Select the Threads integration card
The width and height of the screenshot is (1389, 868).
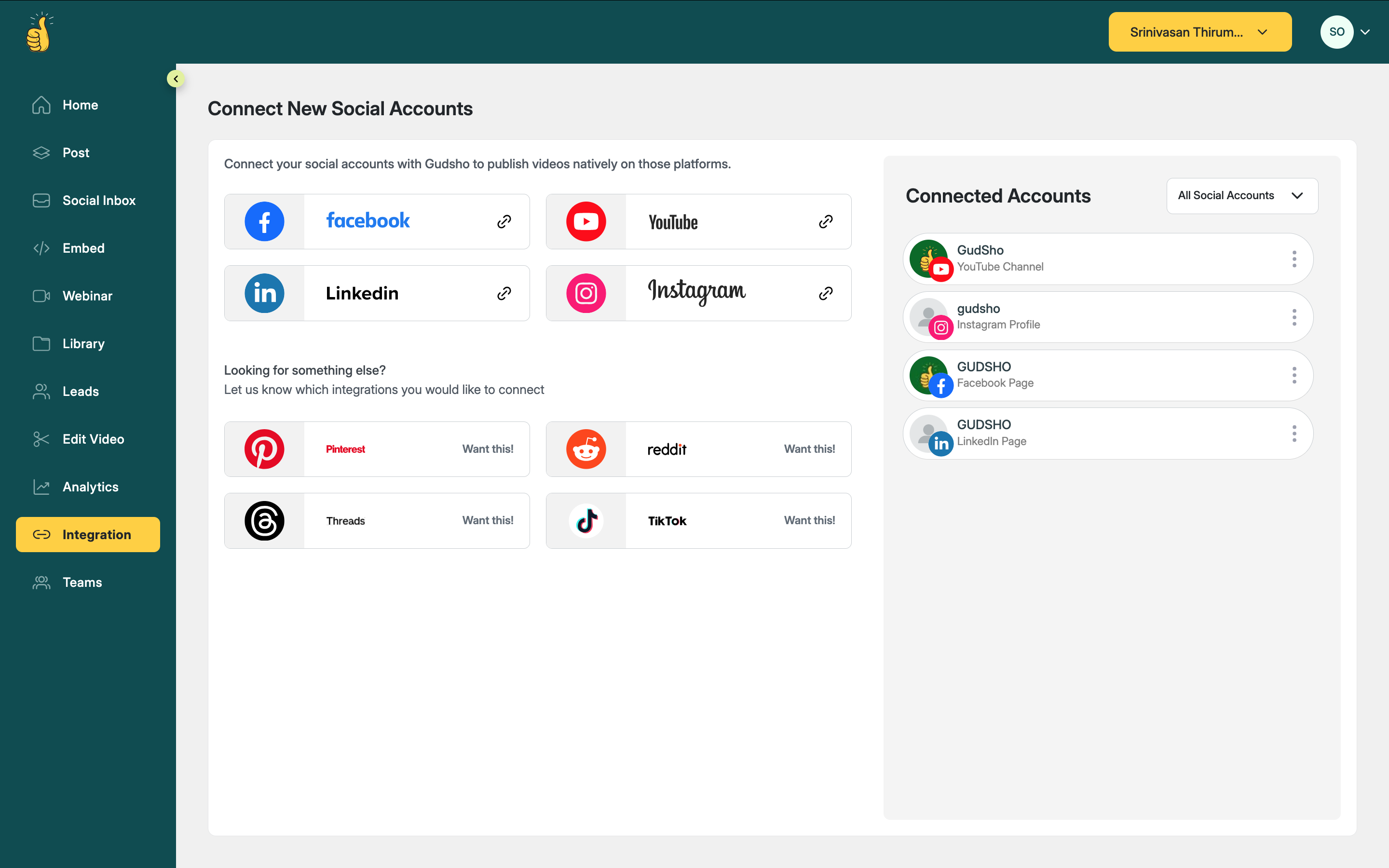[377, 521]
